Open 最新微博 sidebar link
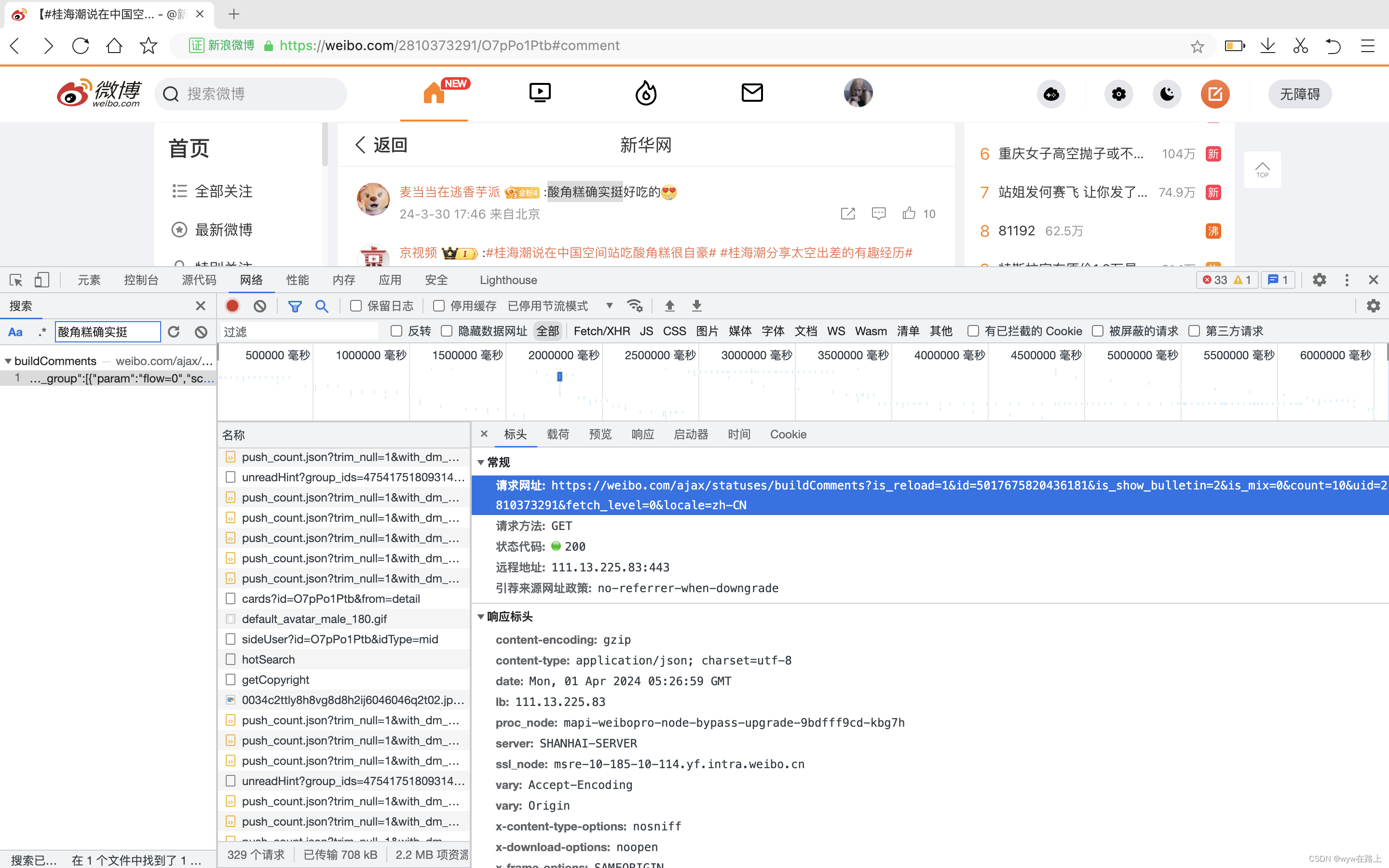1389x868 pixels. [212, 230]
